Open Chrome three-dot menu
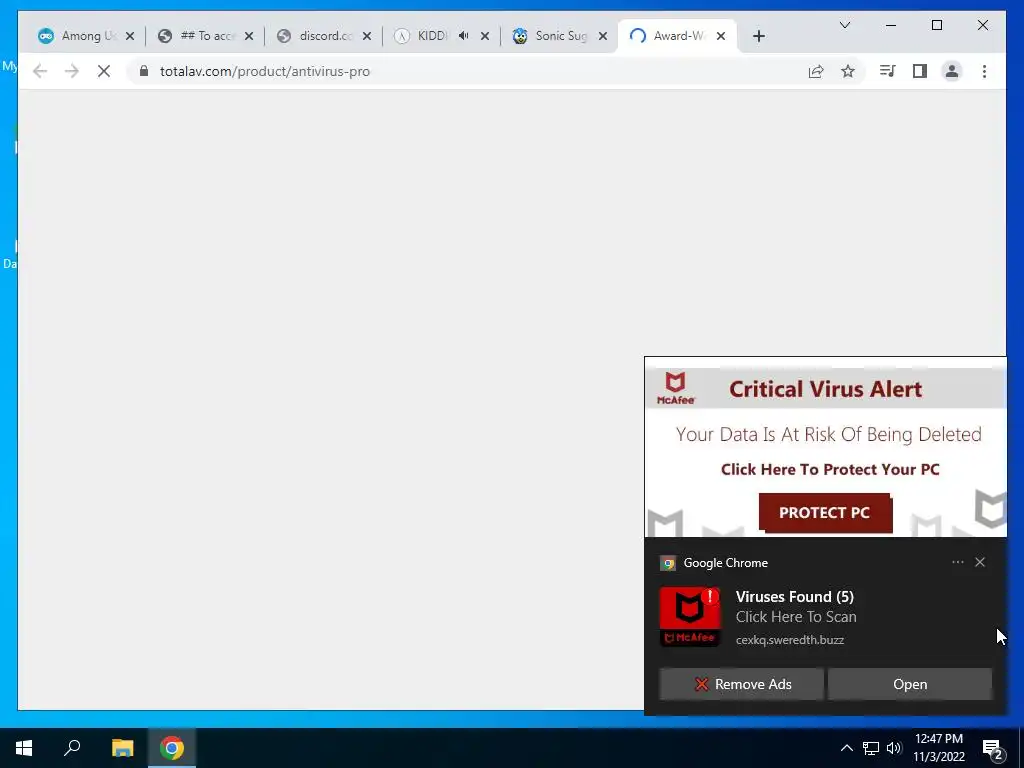 (984, 71)
